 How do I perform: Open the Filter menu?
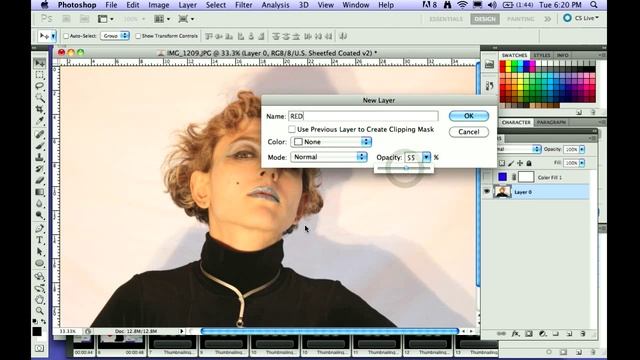243,5
